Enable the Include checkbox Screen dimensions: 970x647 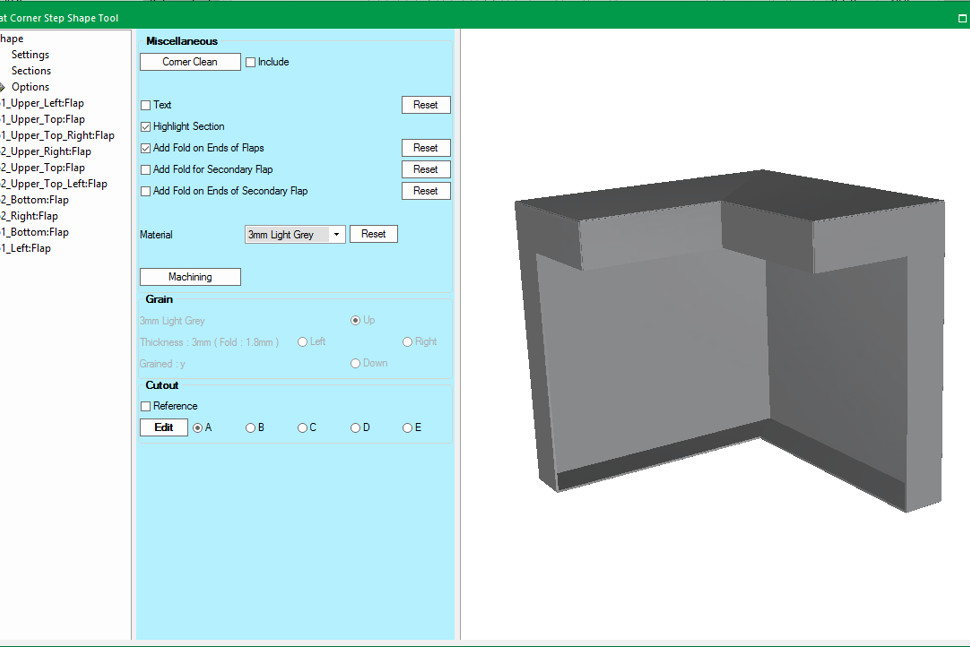coord(249,62)
